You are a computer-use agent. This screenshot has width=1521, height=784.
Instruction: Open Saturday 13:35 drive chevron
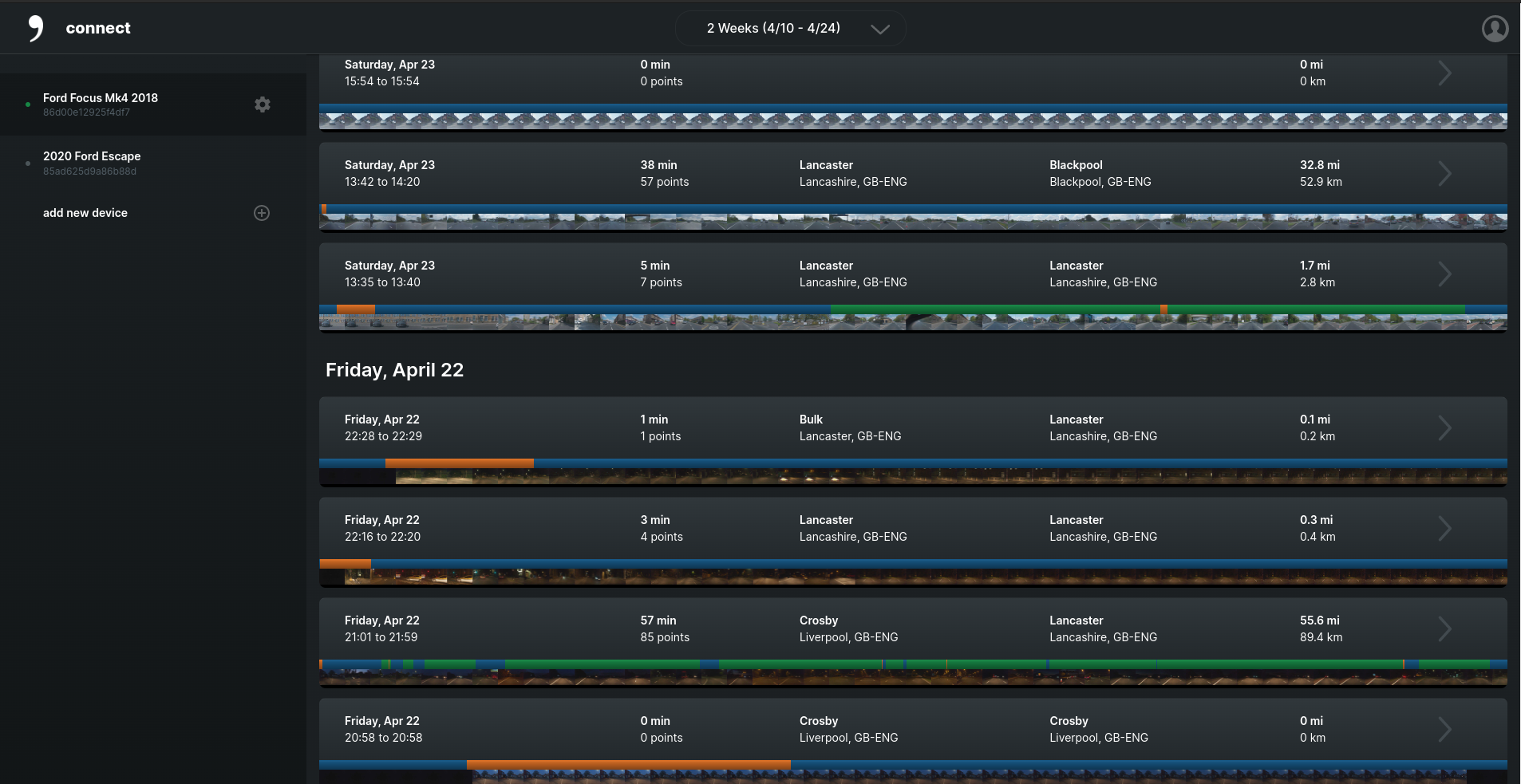(1444, 274)
